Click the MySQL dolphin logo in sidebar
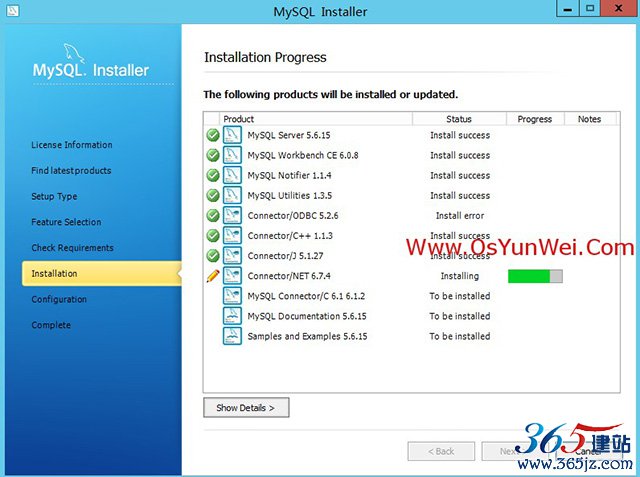Screen dimensions: 640x477 (x=74, y=53)
